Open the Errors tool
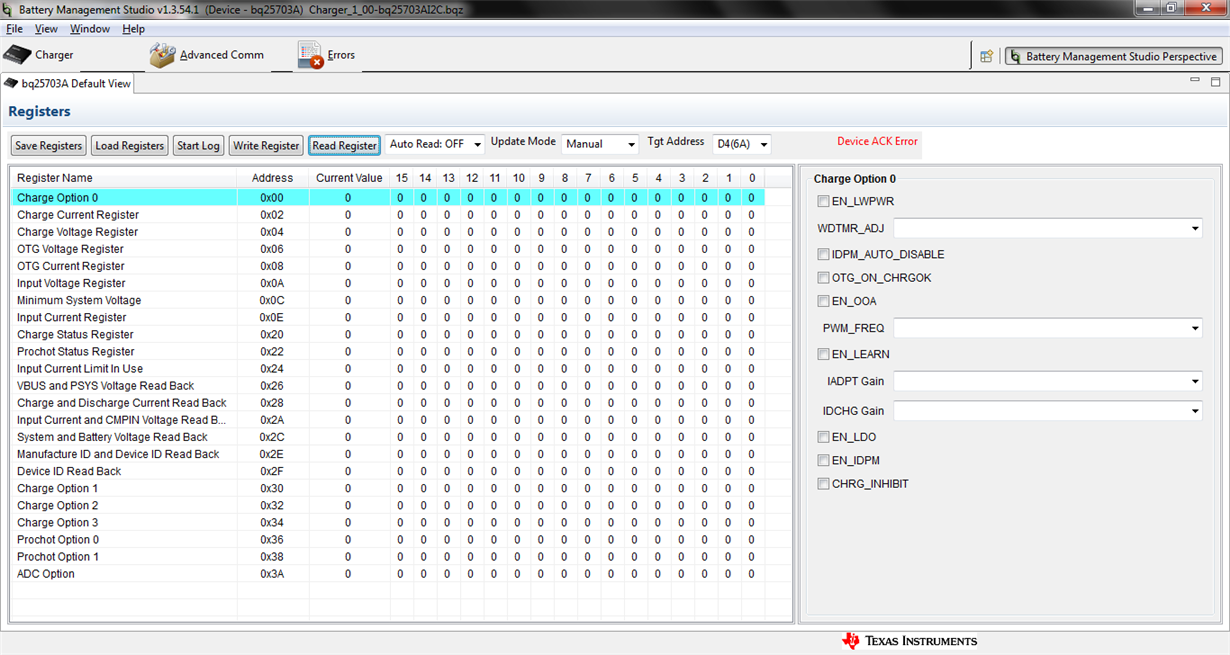Image resolution: width=1230 pixels, height=655 pixels. click(x=326, y=55)
